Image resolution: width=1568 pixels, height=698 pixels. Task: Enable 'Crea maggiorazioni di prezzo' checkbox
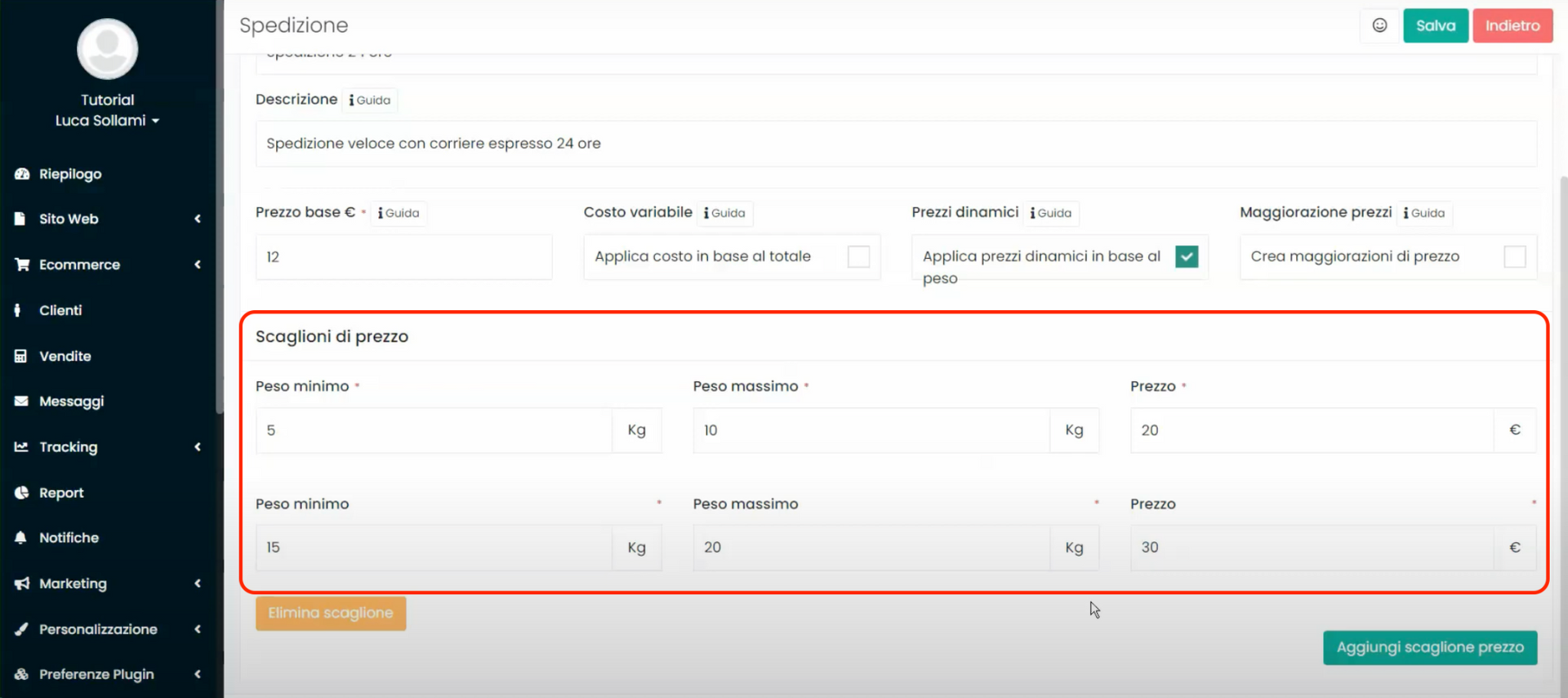1514,256
